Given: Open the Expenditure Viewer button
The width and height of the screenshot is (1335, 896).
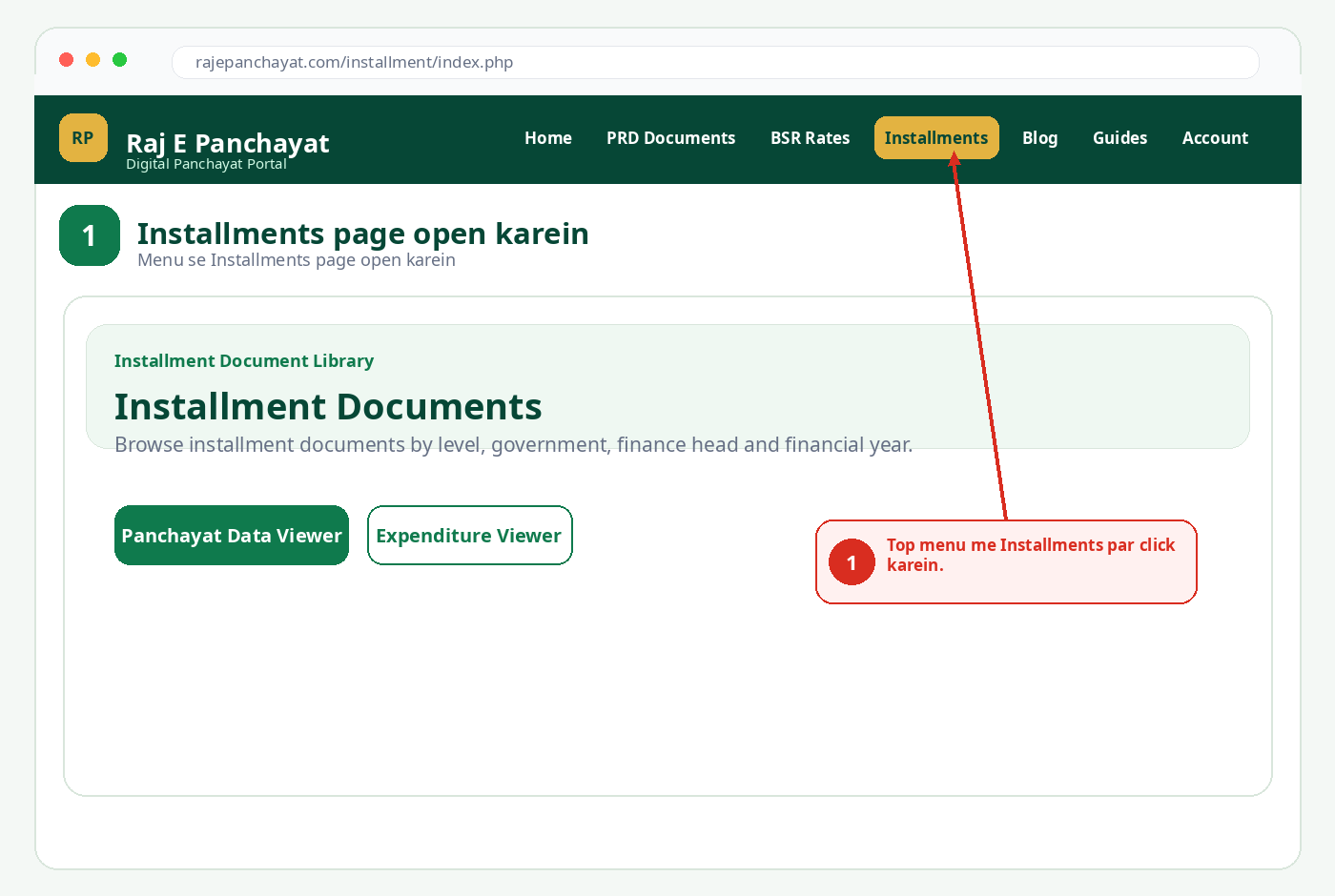Looking at the screenshot, I should [470, 536].
